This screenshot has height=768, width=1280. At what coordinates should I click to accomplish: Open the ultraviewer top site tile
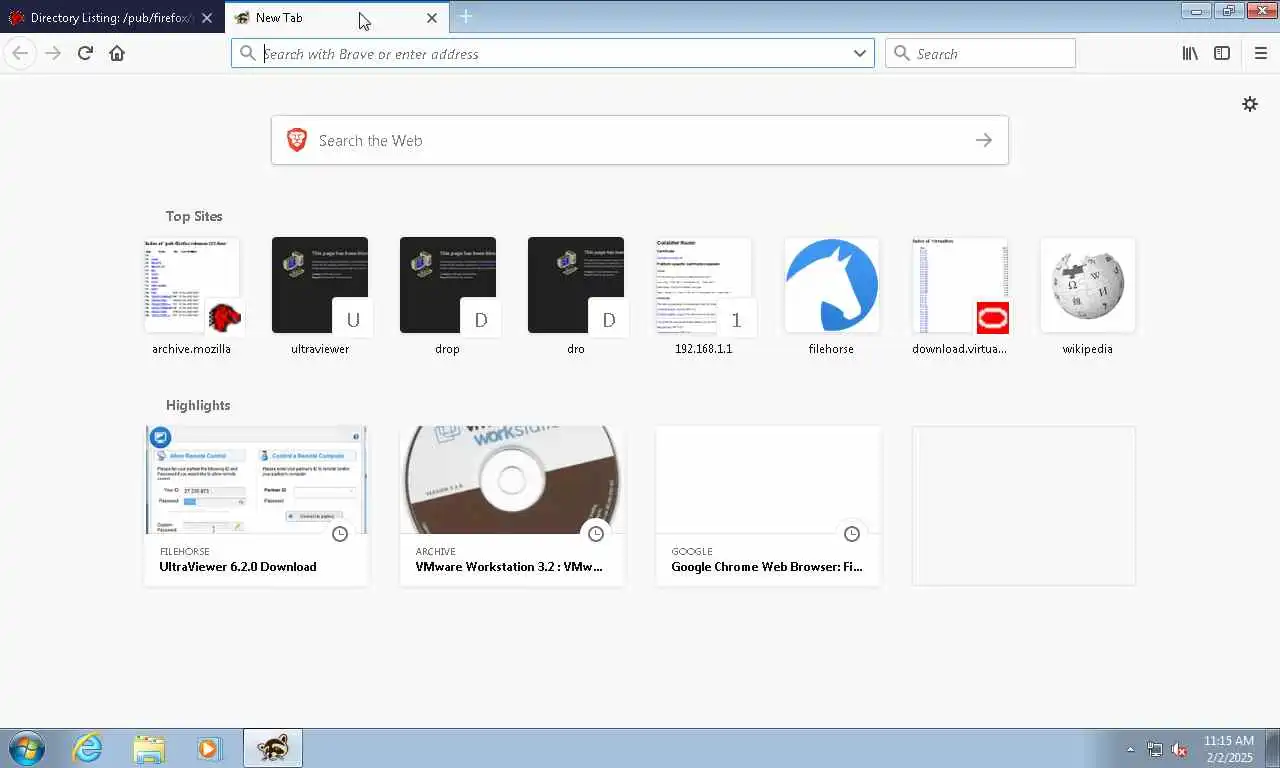click(x=320, y=296)
